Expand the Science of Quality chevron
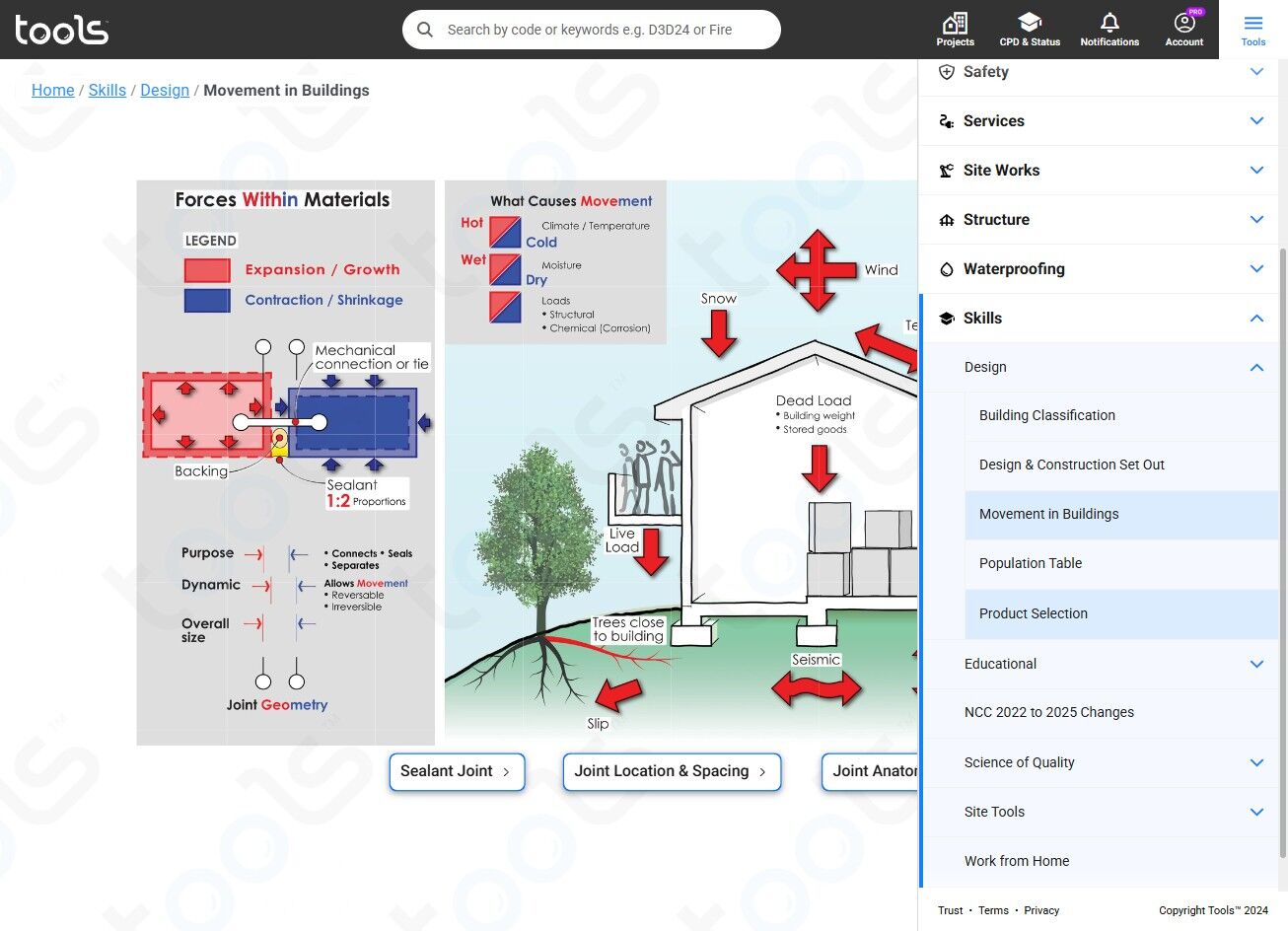This screenshot has width=1288, height=931. (x=1256, y=762)
